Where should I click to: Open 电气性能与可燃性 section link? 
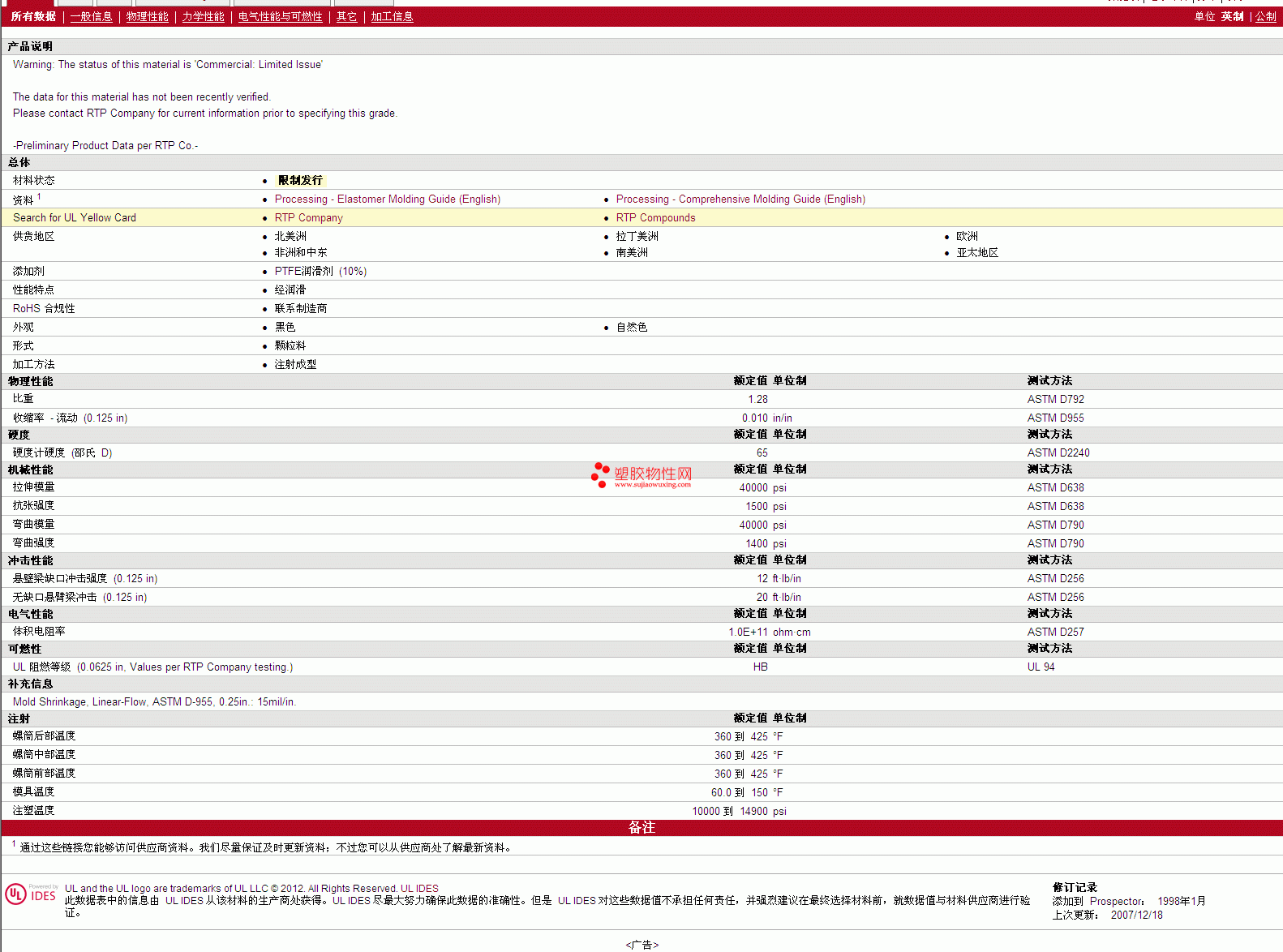[x=280, y=16]
